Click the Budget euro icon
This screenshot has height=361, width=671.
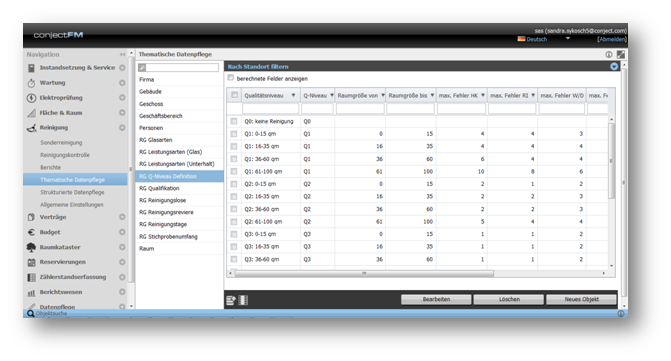(x=31, y=232)
